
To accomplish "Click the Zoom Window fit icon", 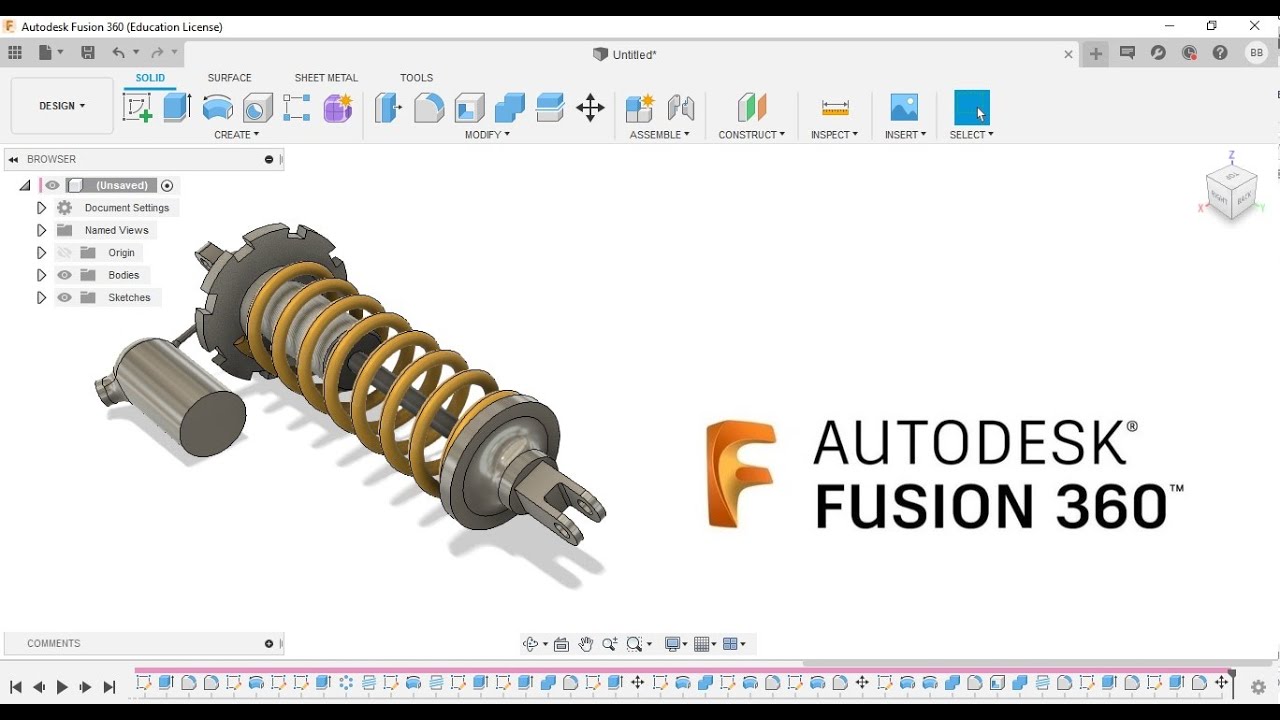I will point(634,644).
